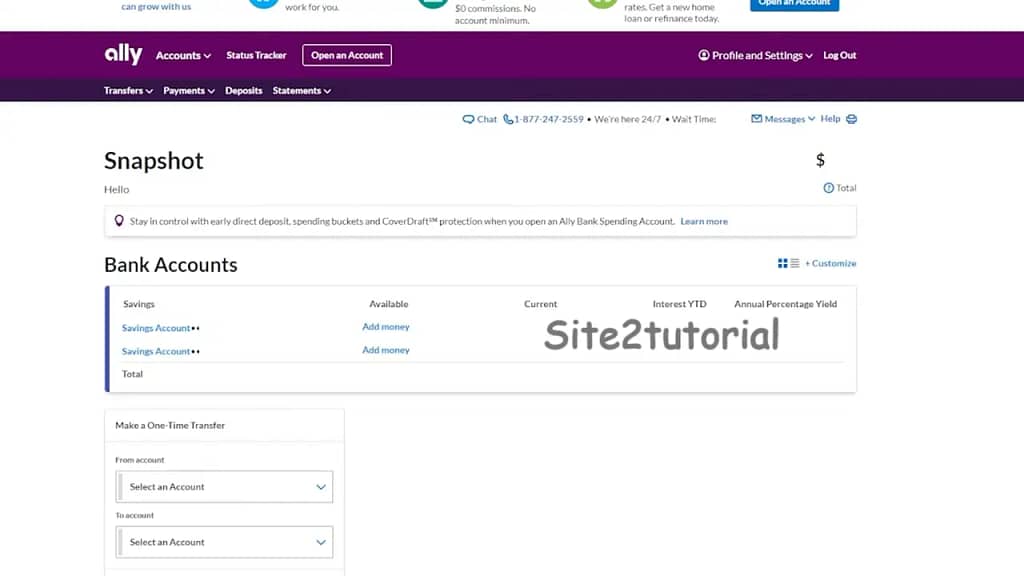Open the second Savings Account link
The width and height of the screenshot is (1024, 576).
156,351
